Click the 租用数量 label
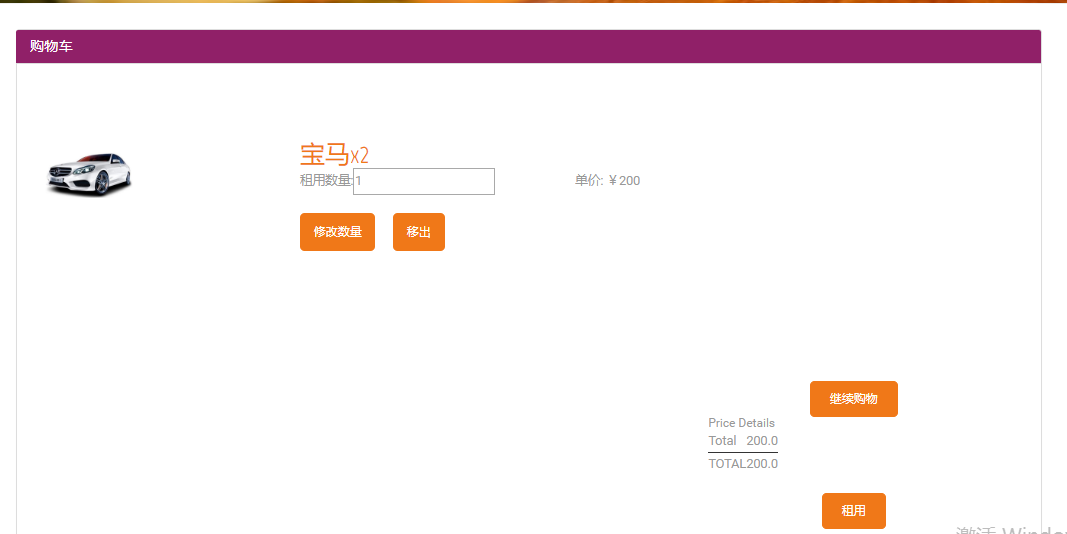This screenshot has height=534, width=1067. [x=326, y=180]
